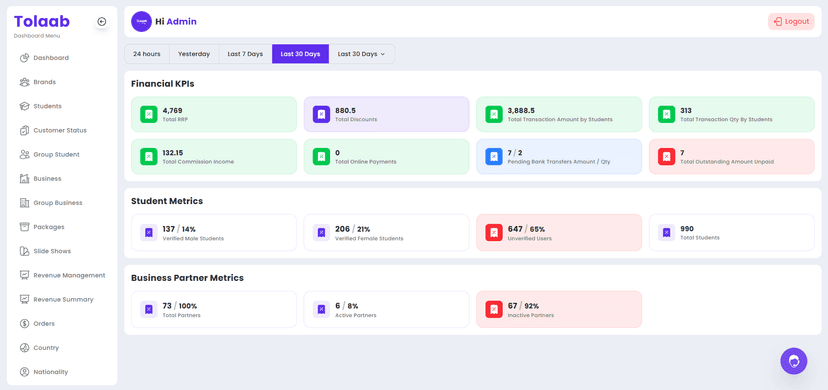The image size is (828, 390).
Task: Click the blue Pending Bank Transfers icon
Action: (494, 157)
